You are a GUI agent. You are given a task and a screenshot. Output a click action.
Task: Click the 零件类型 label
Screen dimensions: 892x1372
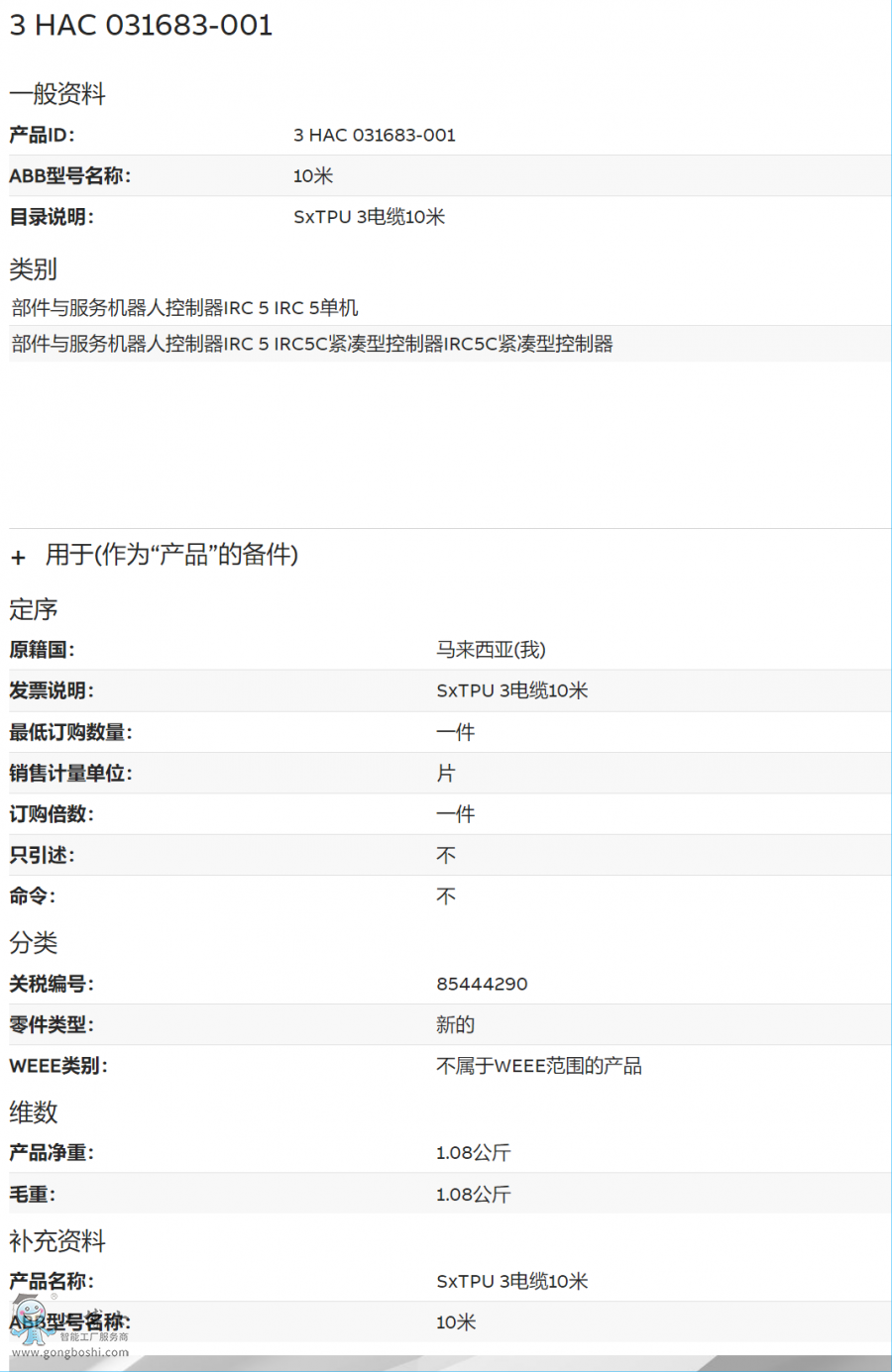pos(52,1025)
